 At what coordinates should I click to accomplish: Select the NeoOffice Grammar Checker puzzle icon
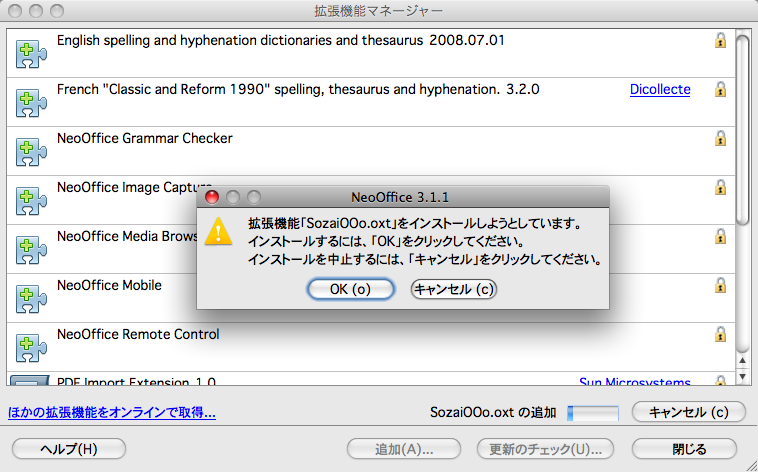click(31, 151)
